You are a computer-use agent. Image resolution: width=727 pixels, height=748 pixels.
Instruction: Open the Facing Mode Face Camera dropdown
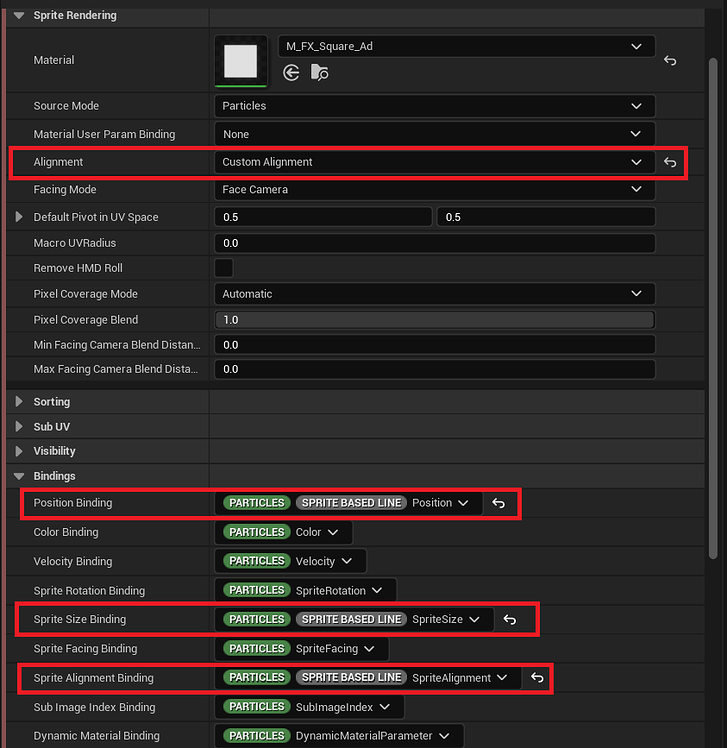(435, 189)
